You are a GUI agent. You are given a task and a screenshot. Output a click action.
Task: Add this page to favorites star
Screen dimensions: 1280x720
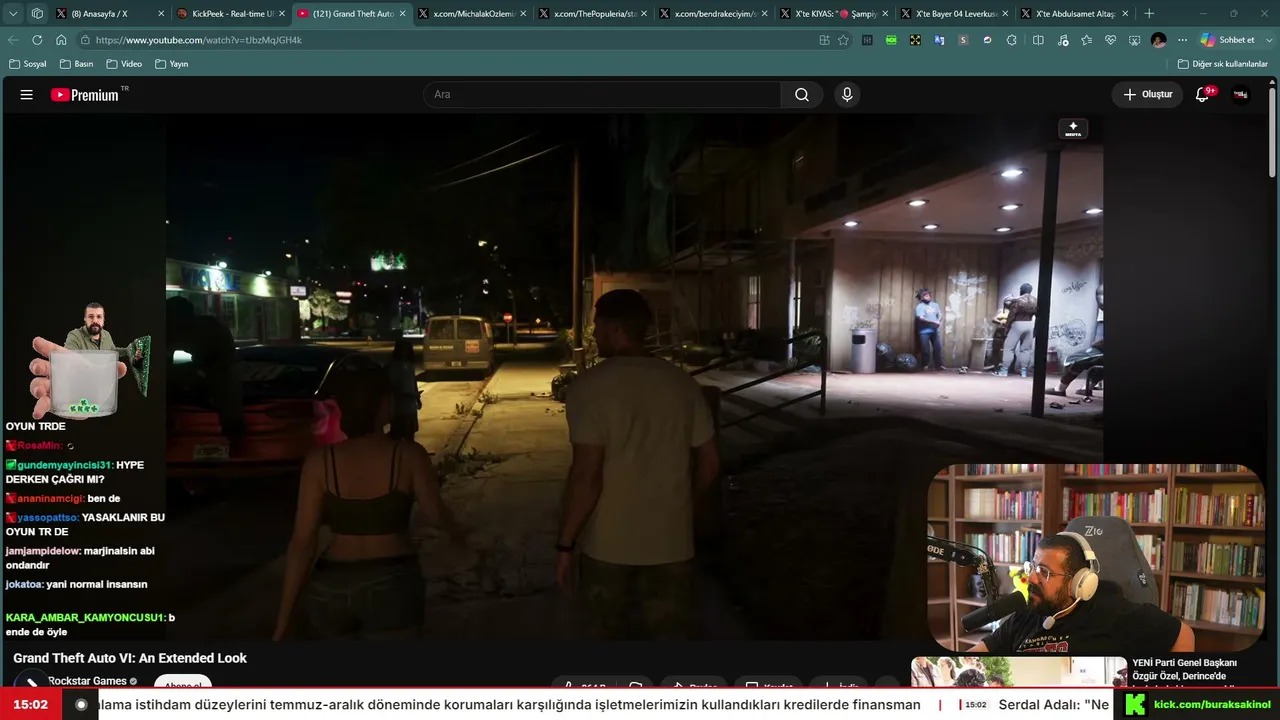click(843, 40)
